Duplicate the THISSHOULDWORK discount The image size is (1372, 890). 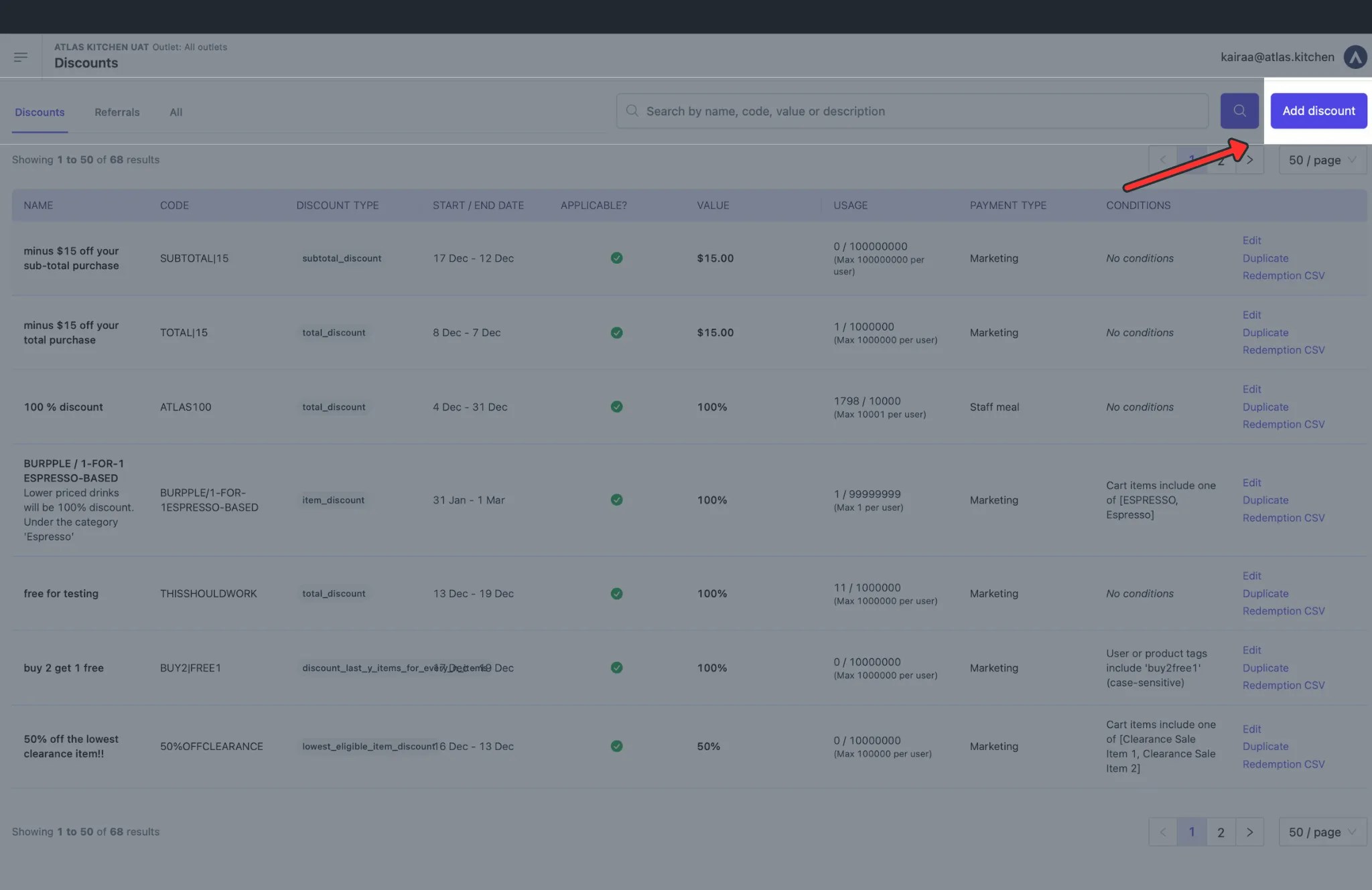pyautogui.click(x=1265, y=593)
